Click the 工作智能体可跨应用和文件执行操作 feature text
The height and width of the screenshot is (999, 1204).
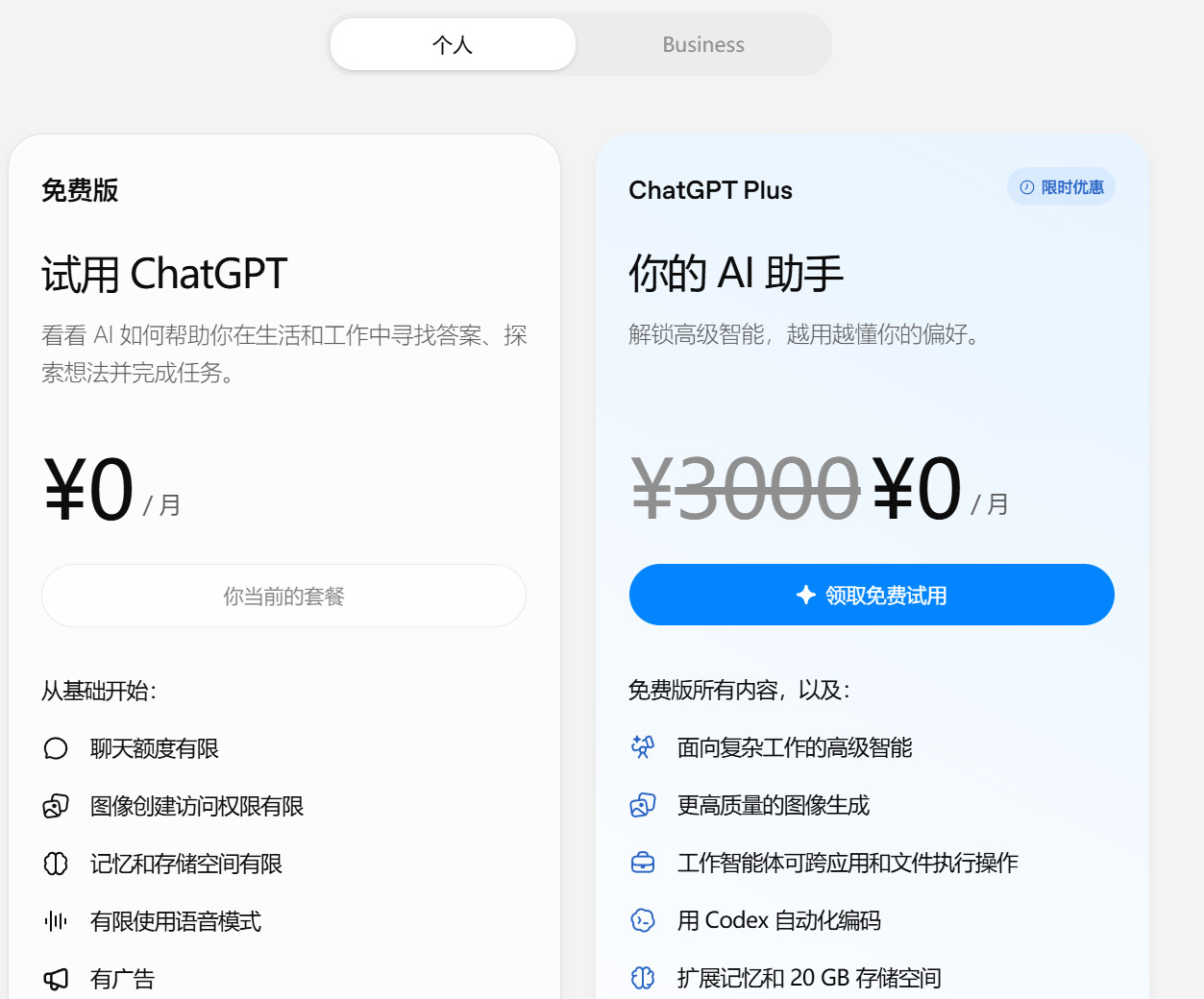848,863
